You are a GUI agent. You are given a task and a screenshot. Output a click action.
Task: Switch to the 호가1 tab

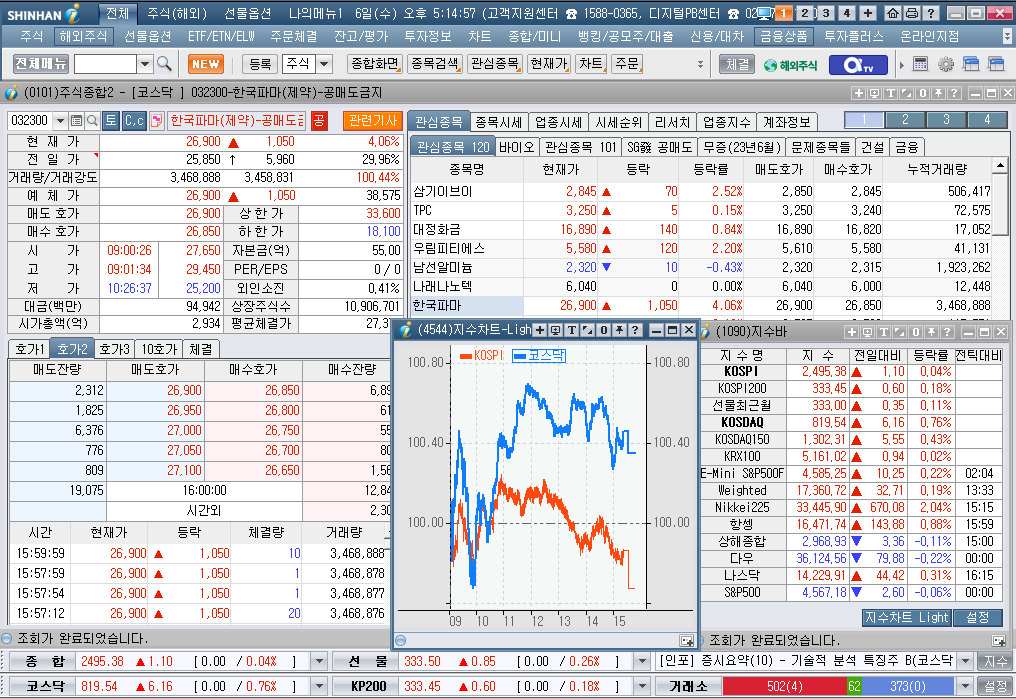pyautogui.click(x=30, y=349)
